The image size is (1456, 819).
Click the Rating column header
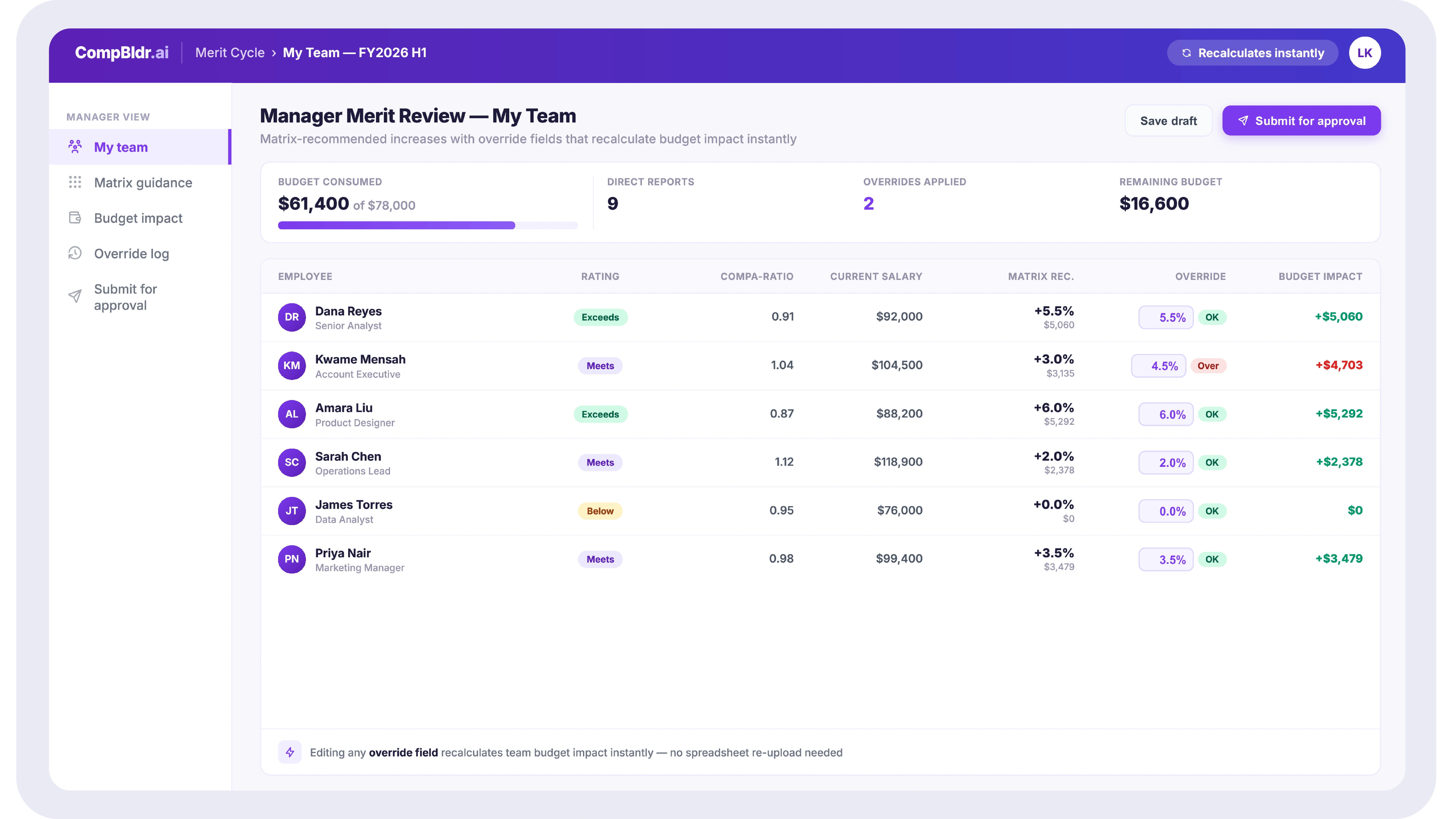[600, 276]
